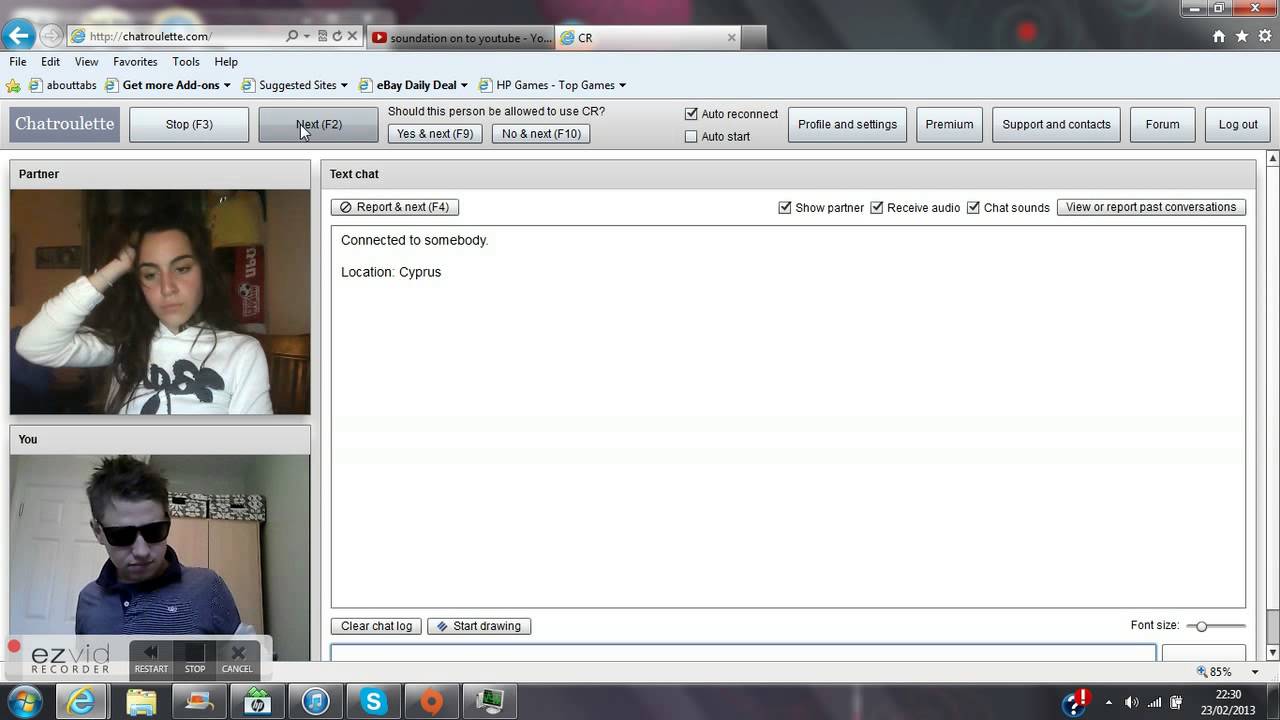Toggle Compatibility View icon in address bar

[322, 36]
